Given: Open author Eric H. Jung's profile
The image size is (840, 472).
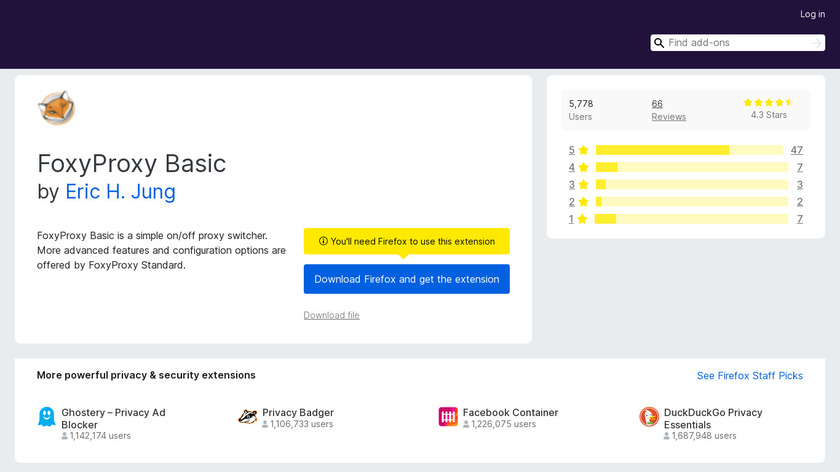Looking at the screenshot, I should pyautogui.click(x=120, y=191).
